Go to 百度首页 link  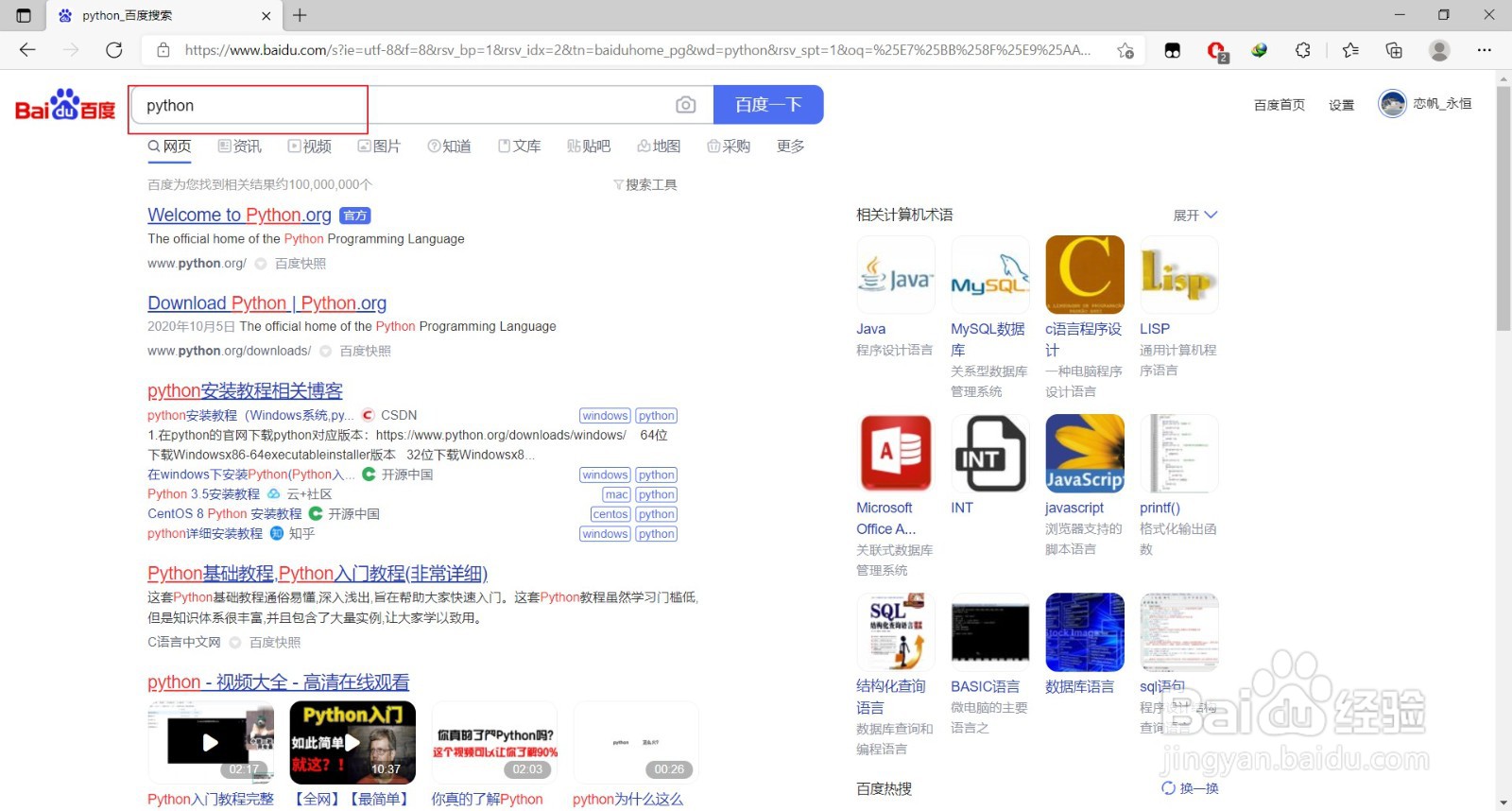(1279, 105)
